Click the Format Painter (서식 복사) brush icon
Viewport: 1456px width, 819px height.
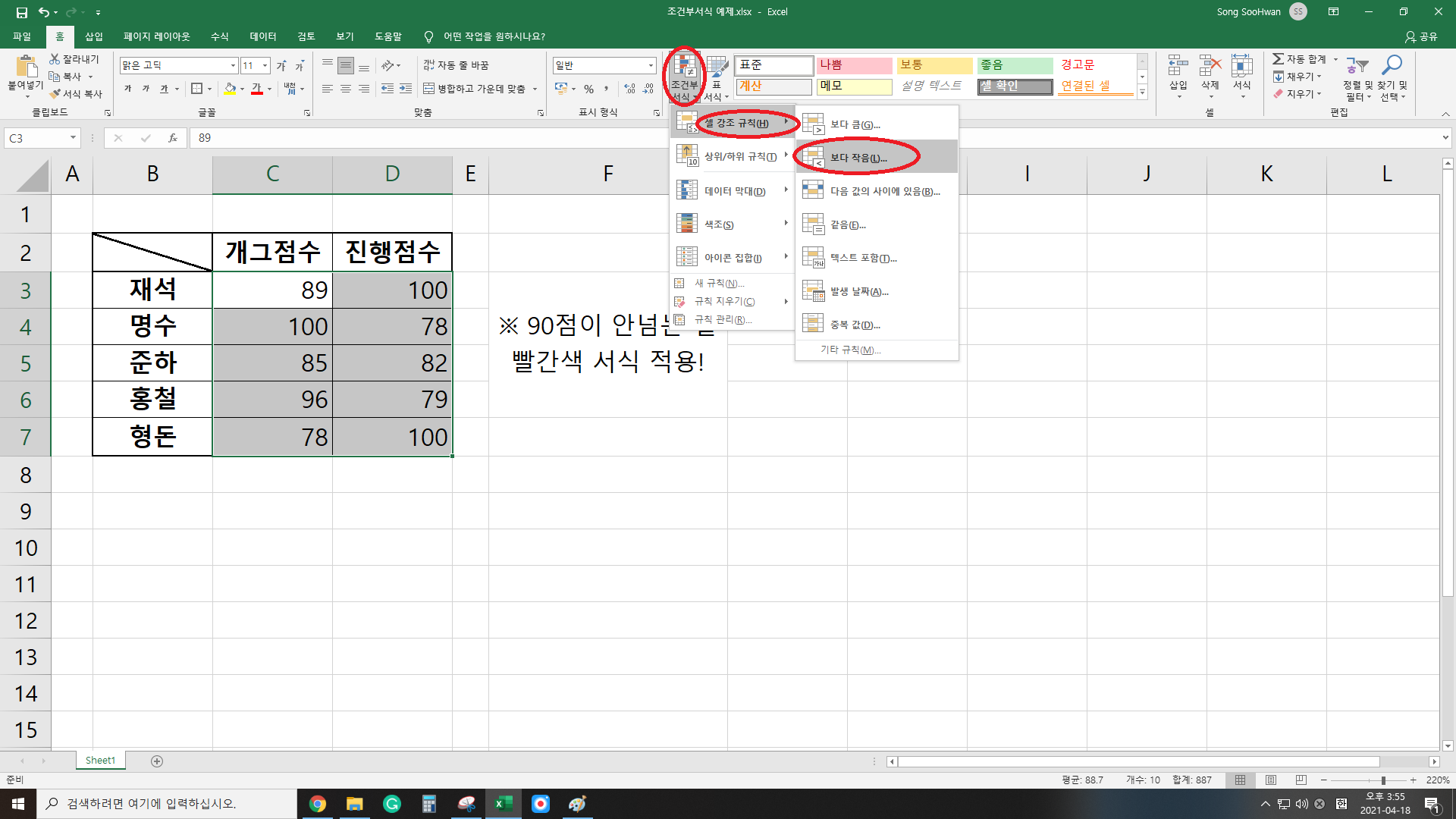(x=55, y=94)
